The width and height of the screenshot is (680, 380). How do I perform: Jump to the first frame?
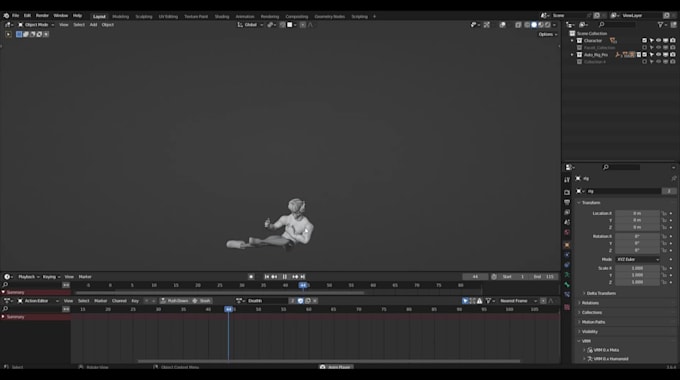267,277
